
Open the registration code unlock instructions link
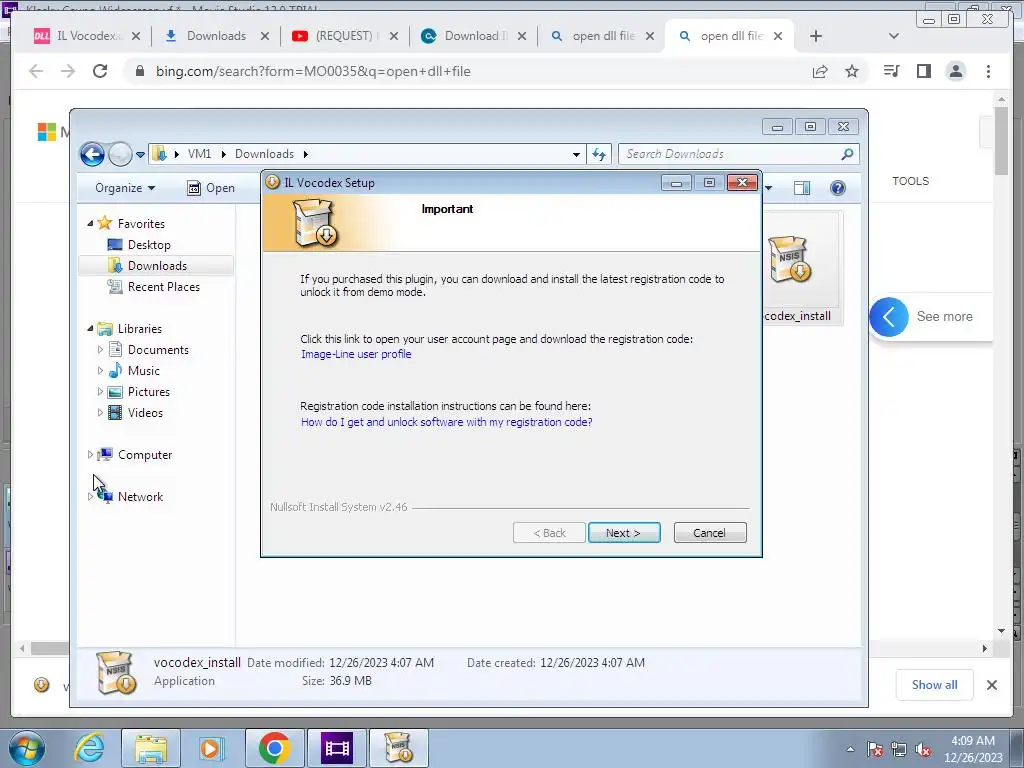(x=447, y=422)
